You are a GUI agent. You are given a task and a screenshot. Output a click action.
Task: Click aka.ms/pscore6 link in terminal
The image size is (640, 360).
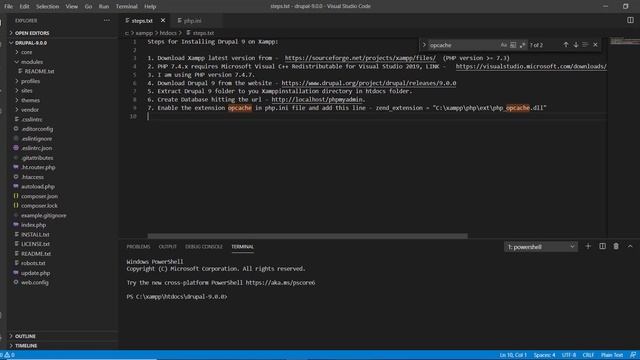pyautogui.click(x=280, y=283)
